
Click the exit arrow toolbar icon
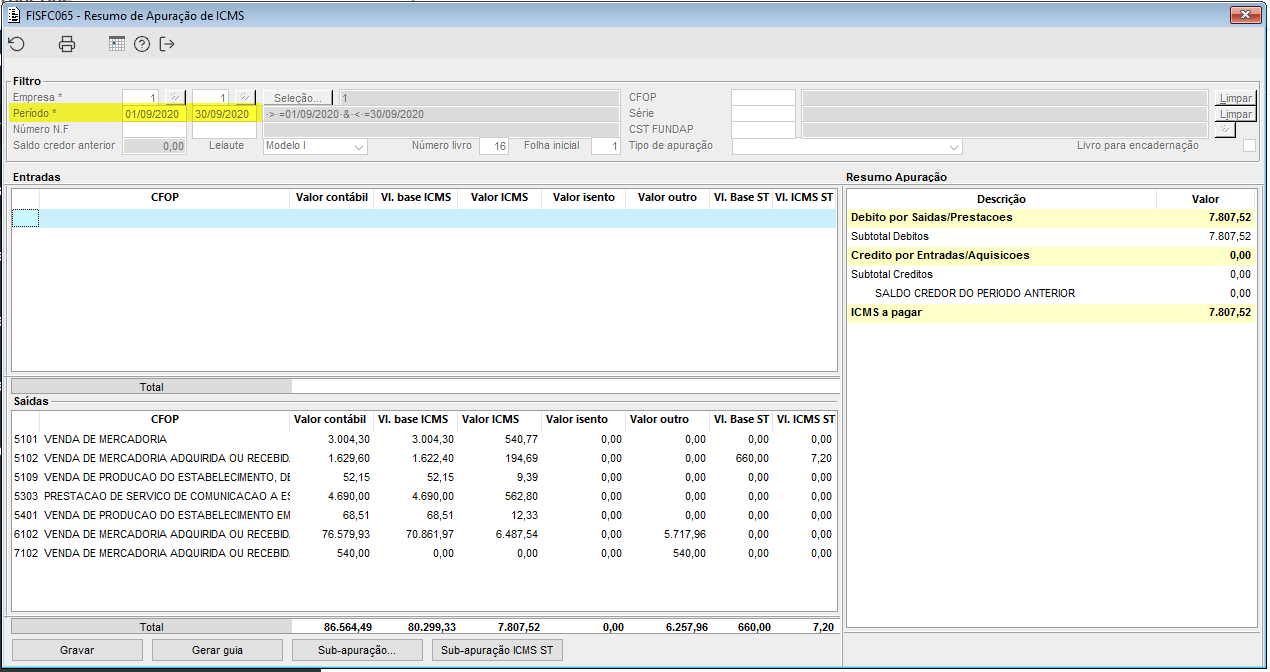[167, 44]
